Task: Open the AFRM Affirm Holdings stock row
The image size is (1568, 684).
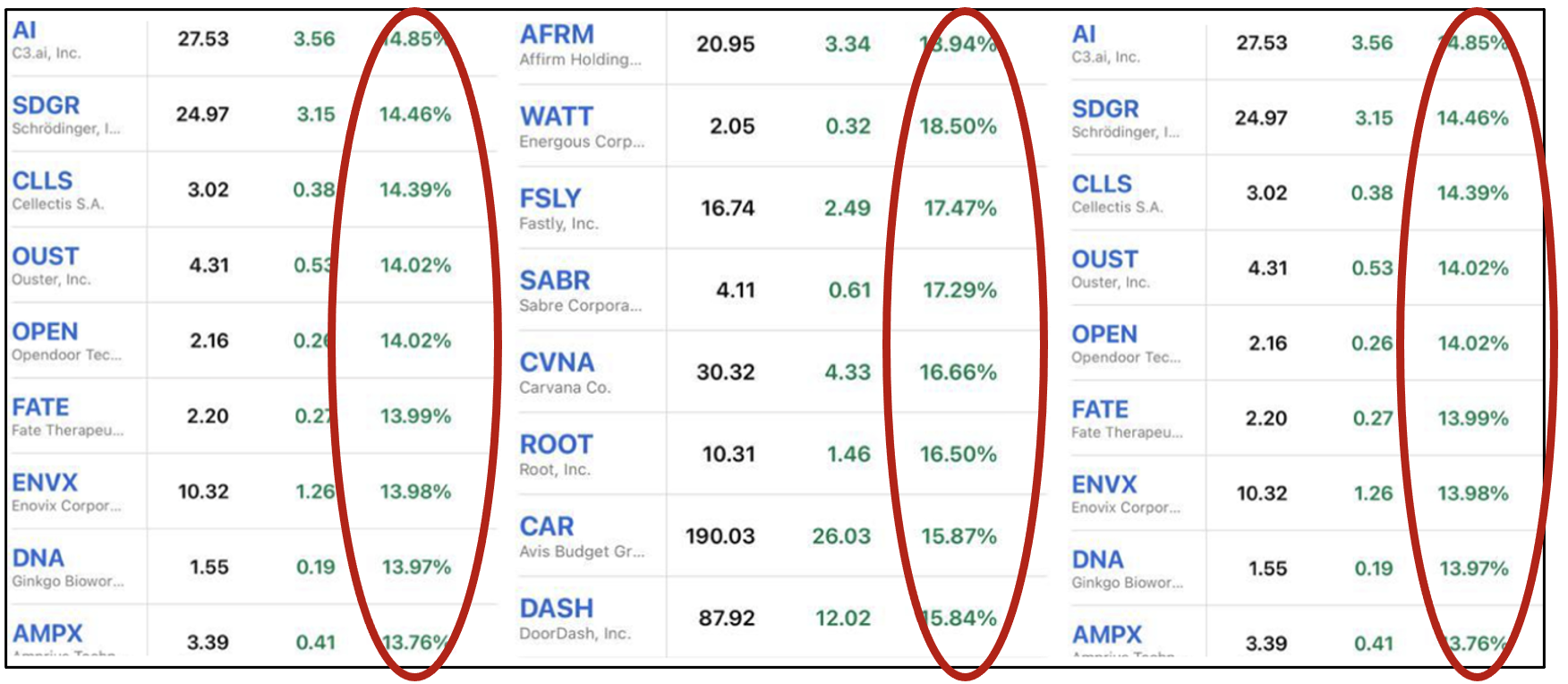Action: click(x=783, y=45)
